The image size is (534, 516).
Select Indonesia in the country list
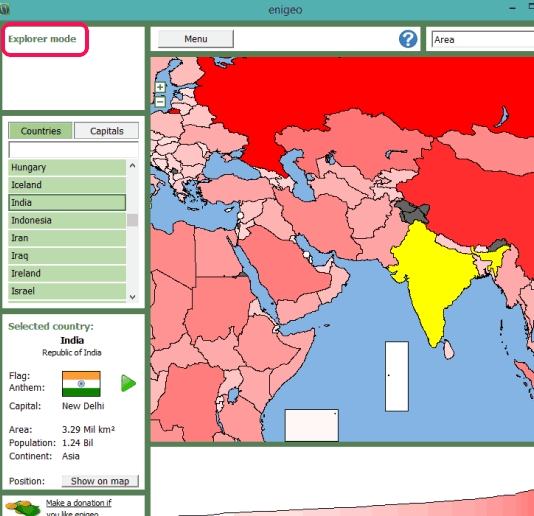(x=67, y=220)
